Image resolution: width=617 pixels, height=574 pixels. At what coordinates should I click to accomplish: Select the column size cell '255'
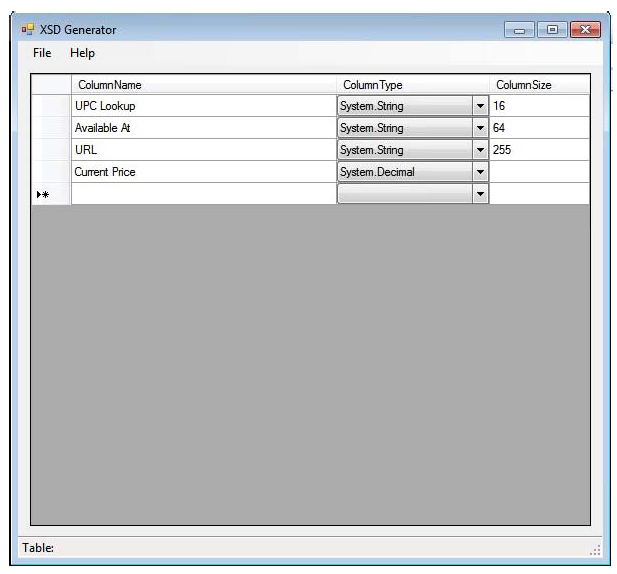coord(539,150)
